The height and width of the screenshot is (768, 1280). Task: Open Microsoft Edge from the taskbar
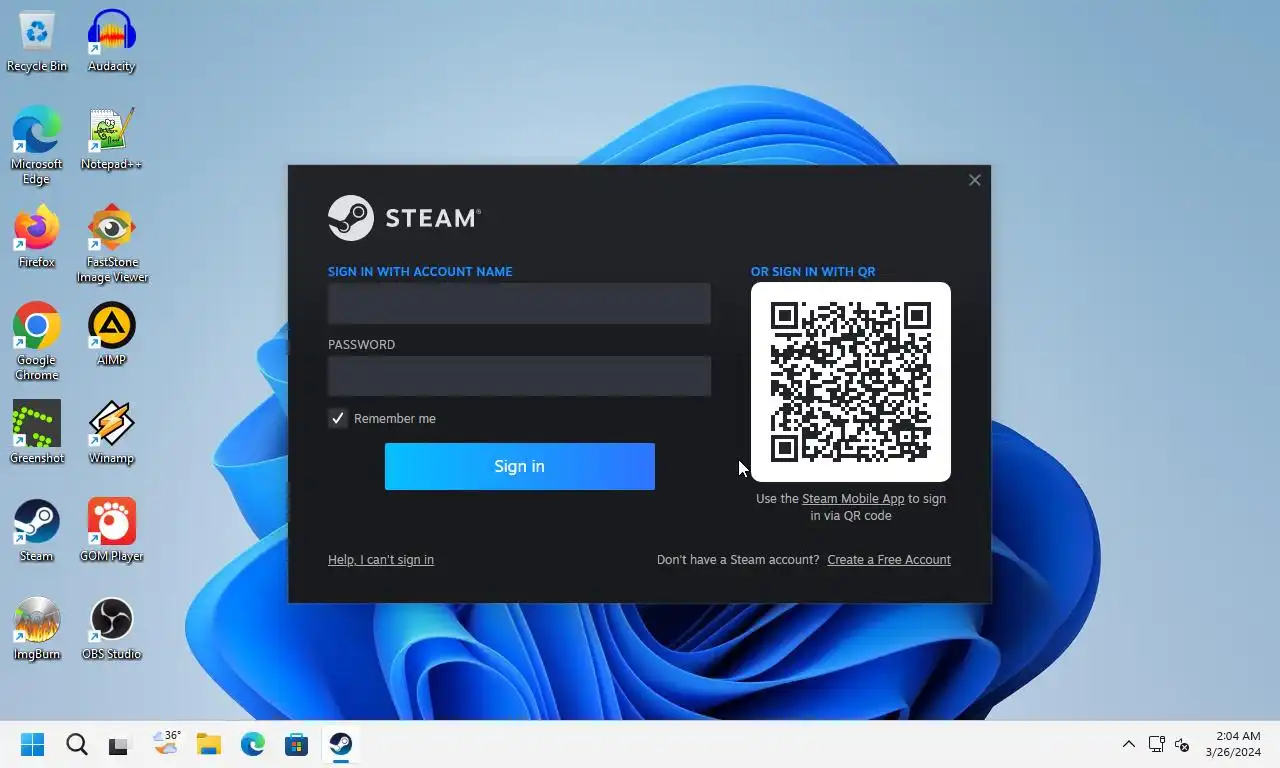click(252, 744)
